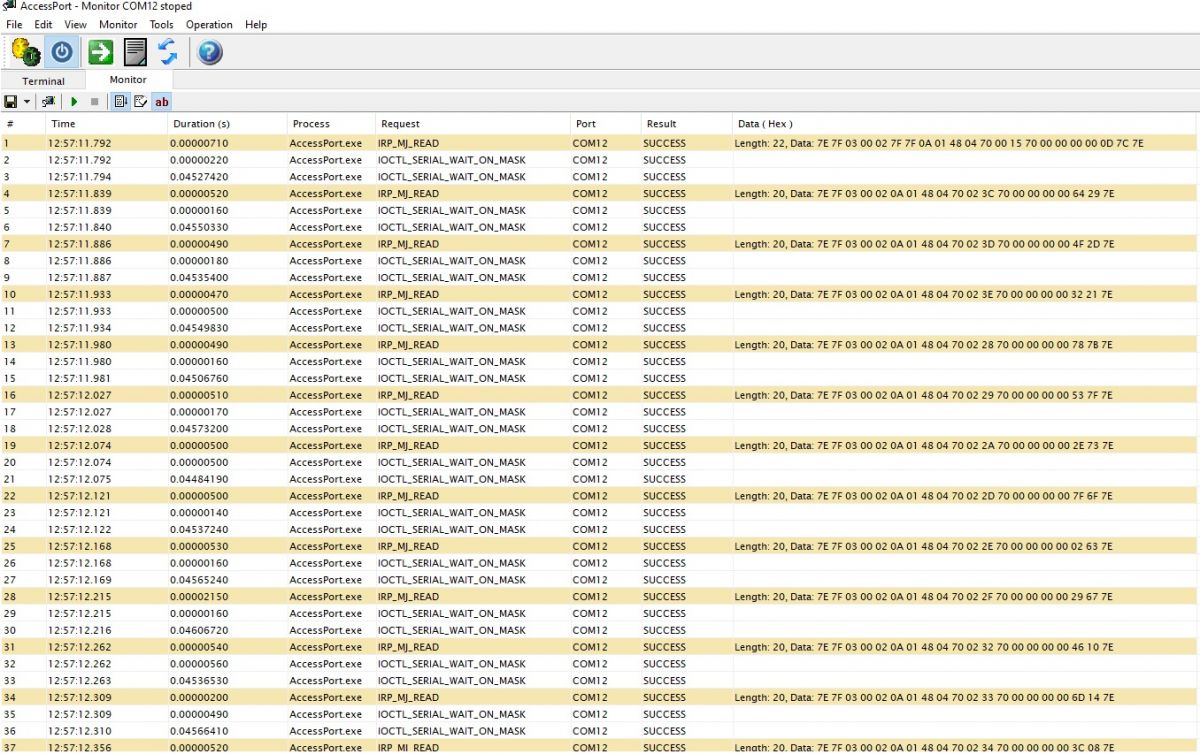Image resolution: width=1200 pixels, height=754 pixels.
Task: Click row 13 data ending '78 7B 7E'
Action: pos(923,345)
